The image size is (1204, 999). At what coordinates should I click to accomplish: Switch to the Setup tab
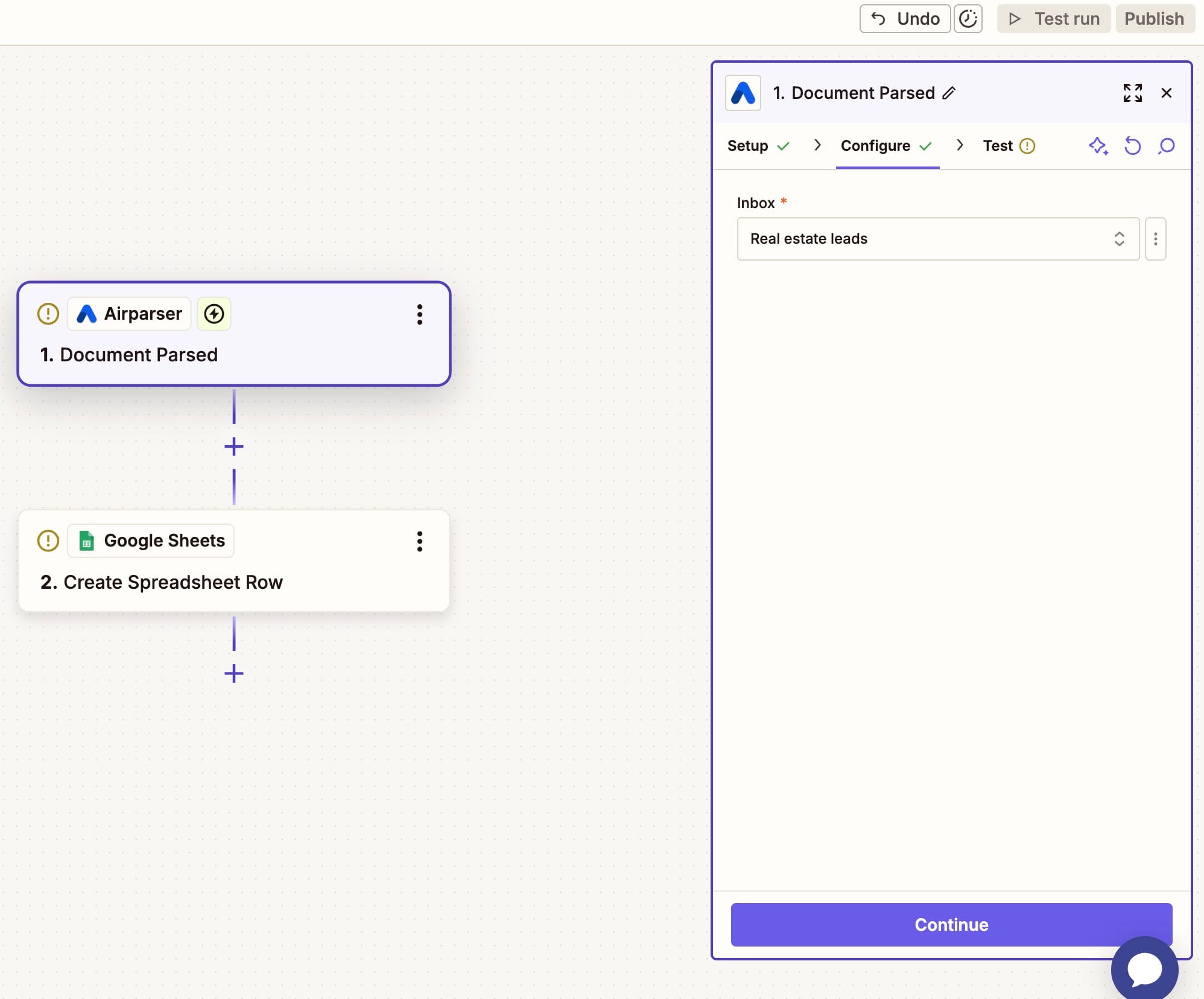[758, 146]
